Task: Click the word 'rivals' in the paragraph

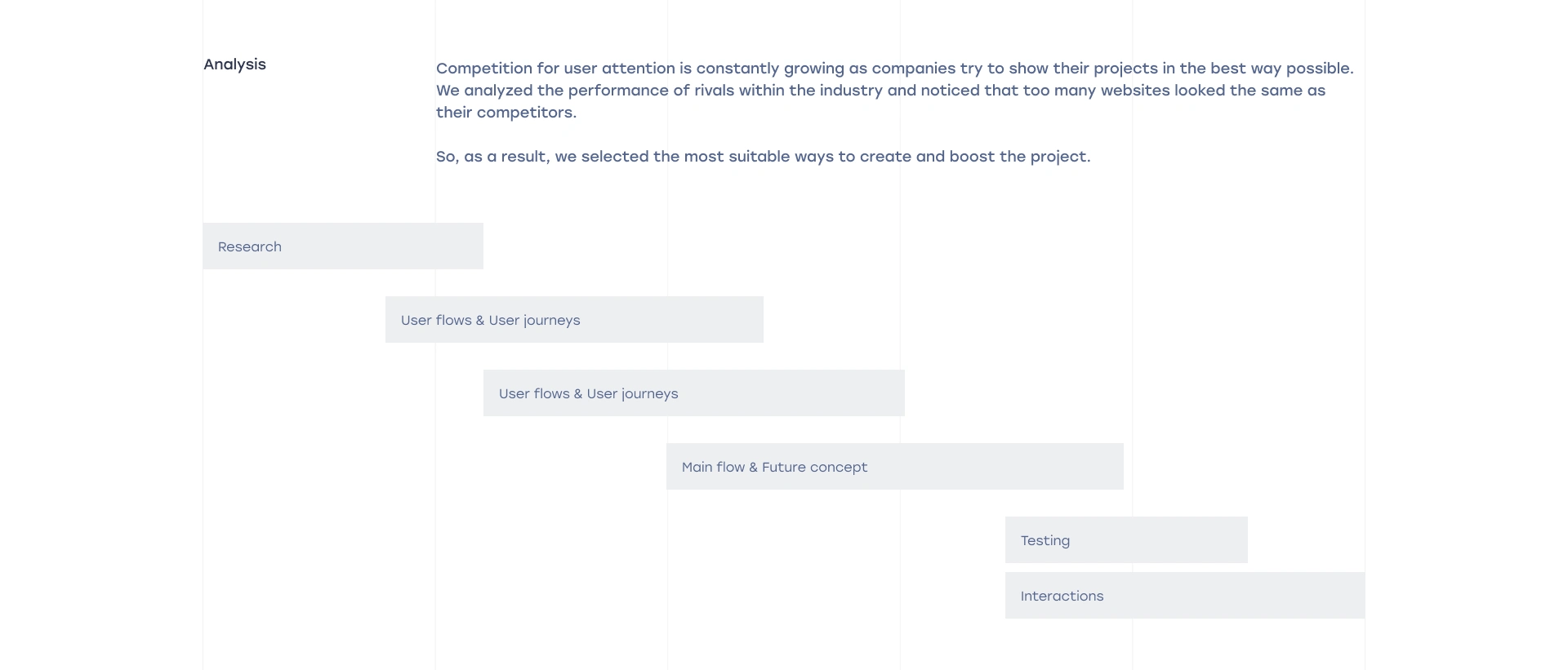Action: point(714,91)
